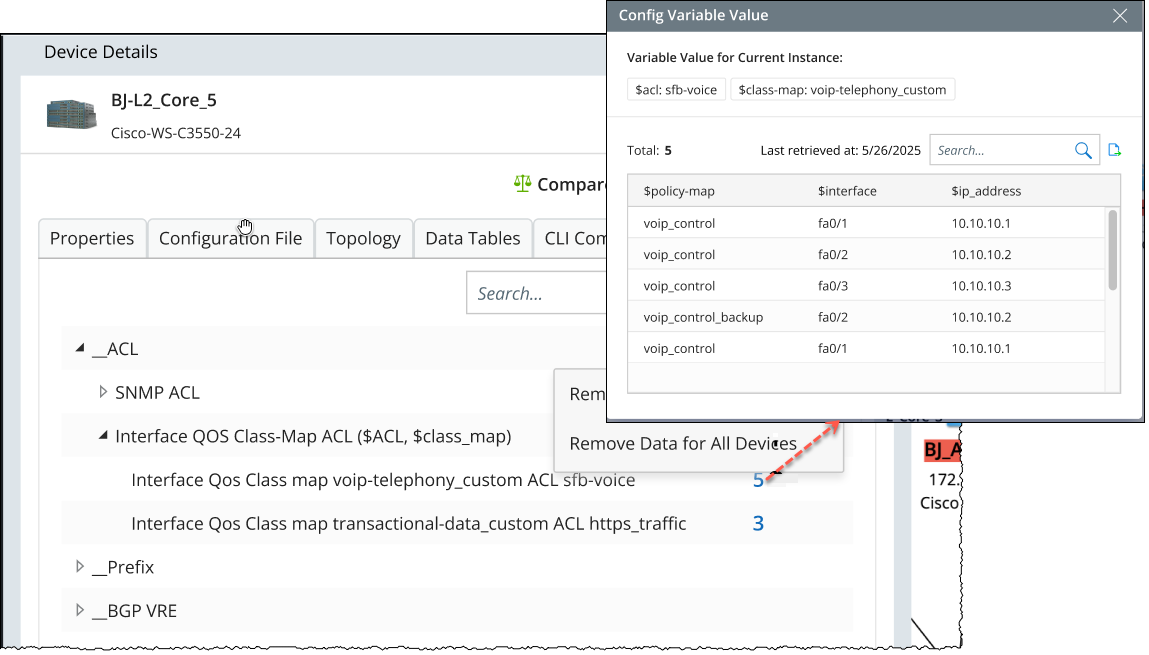1149x655 pixels.
Task: Collapse the __ACL tree section
Action: 79,348
